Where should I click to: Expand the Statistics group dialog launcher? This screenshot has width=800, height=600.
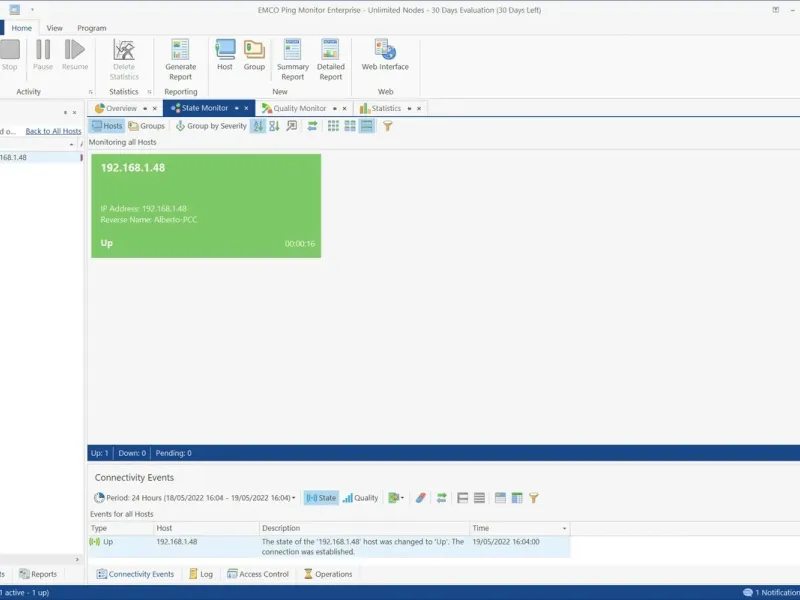[149, 92]
